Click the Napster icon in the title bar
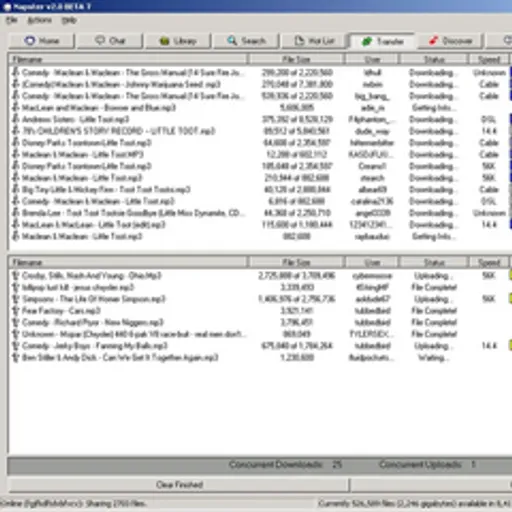This screenshot has height=512, width=512. coord(7,7)
